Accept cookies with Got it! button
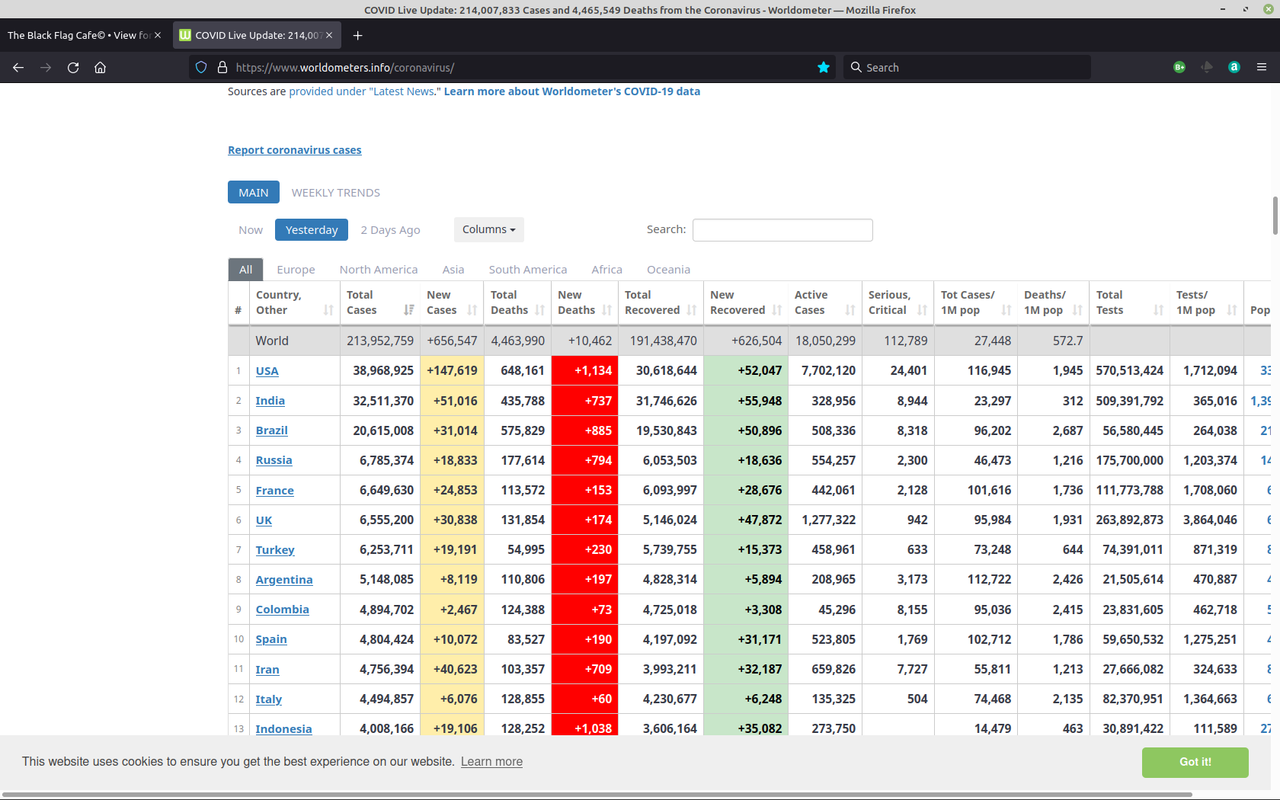 coord(1195,762)
